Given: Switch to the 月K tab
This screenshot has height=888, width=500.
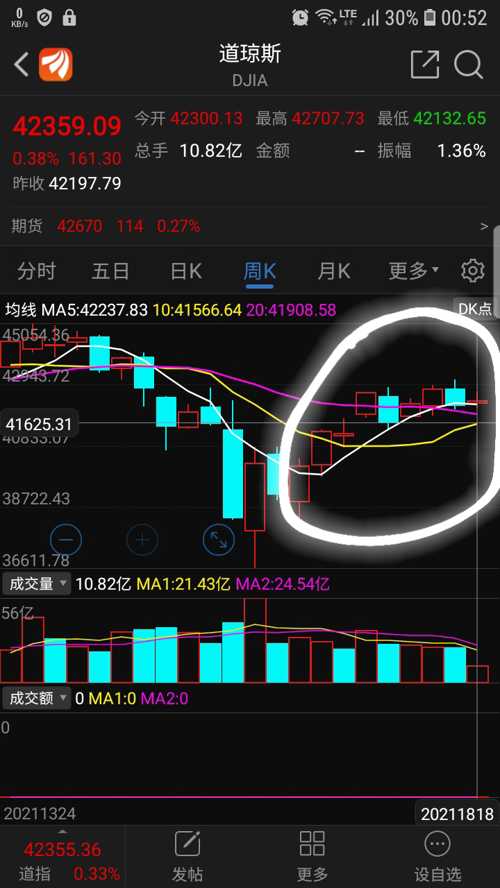Looking at the screenshot, I should coord(334,271).
